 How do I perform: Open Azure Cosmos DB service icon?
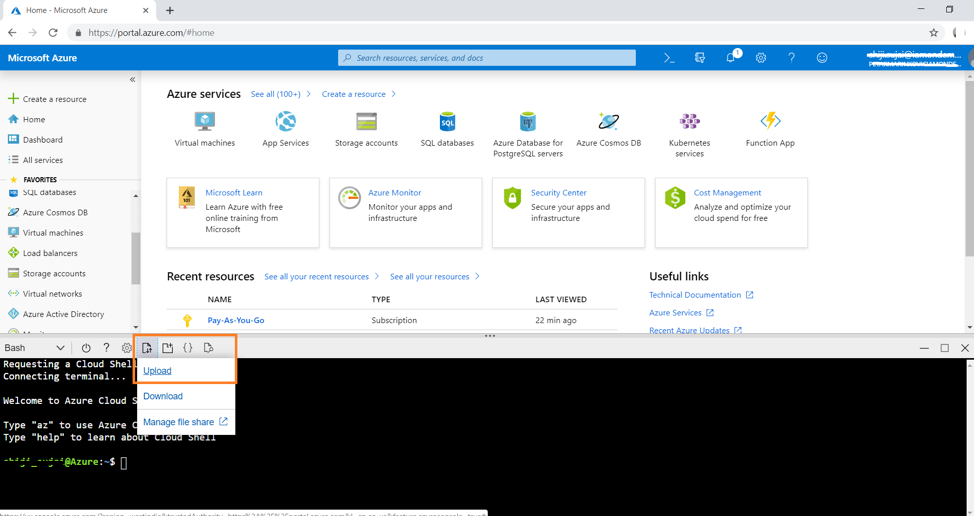point(608,122)
